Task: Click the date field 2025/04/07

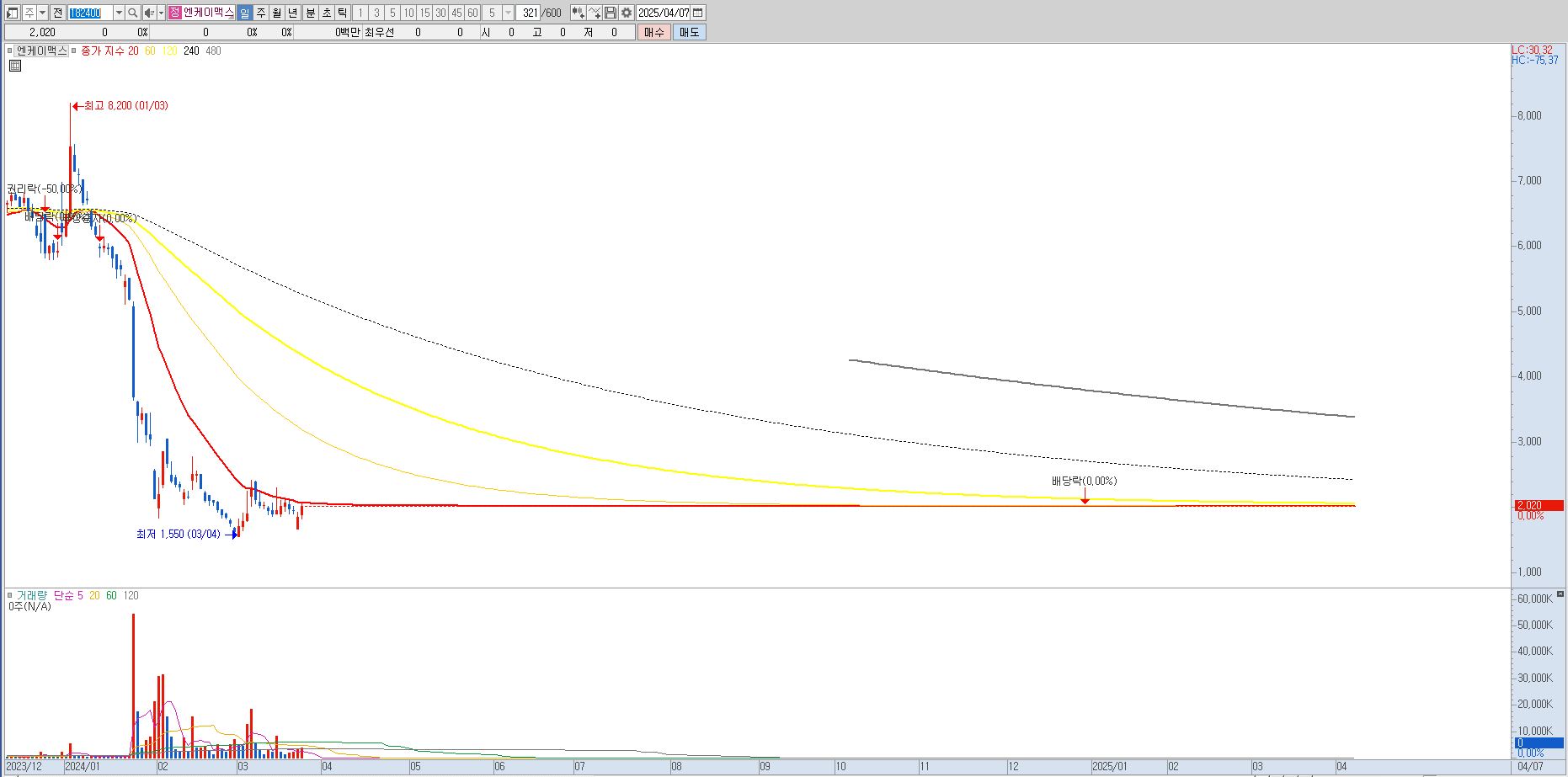Action: click(664, 13)
